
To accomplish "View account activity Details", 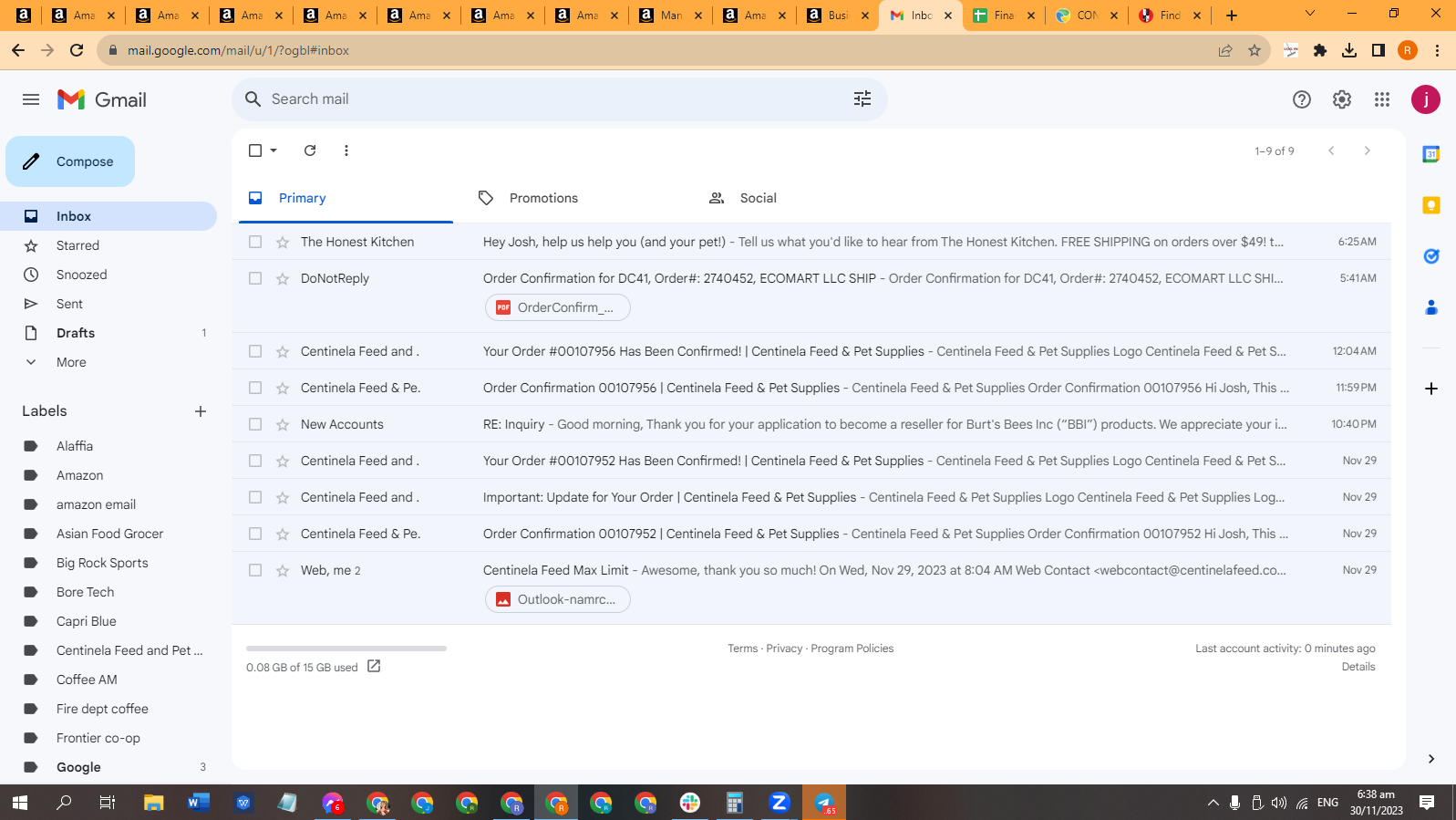I will [1358, 667].
